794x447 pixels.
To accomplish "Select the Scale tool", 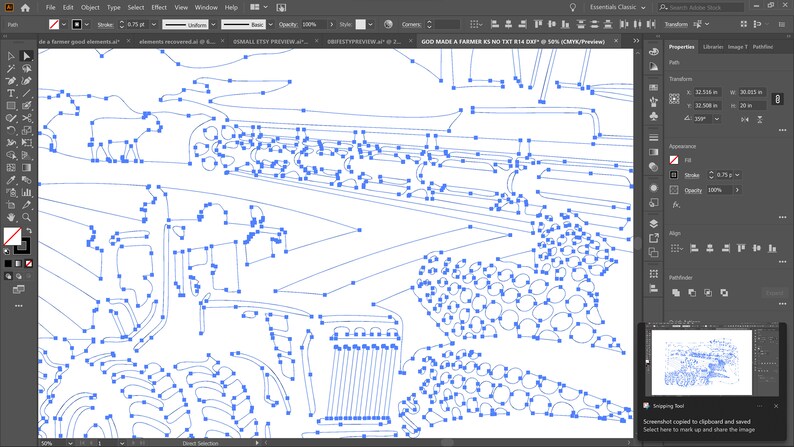I will tap(26, 131).
